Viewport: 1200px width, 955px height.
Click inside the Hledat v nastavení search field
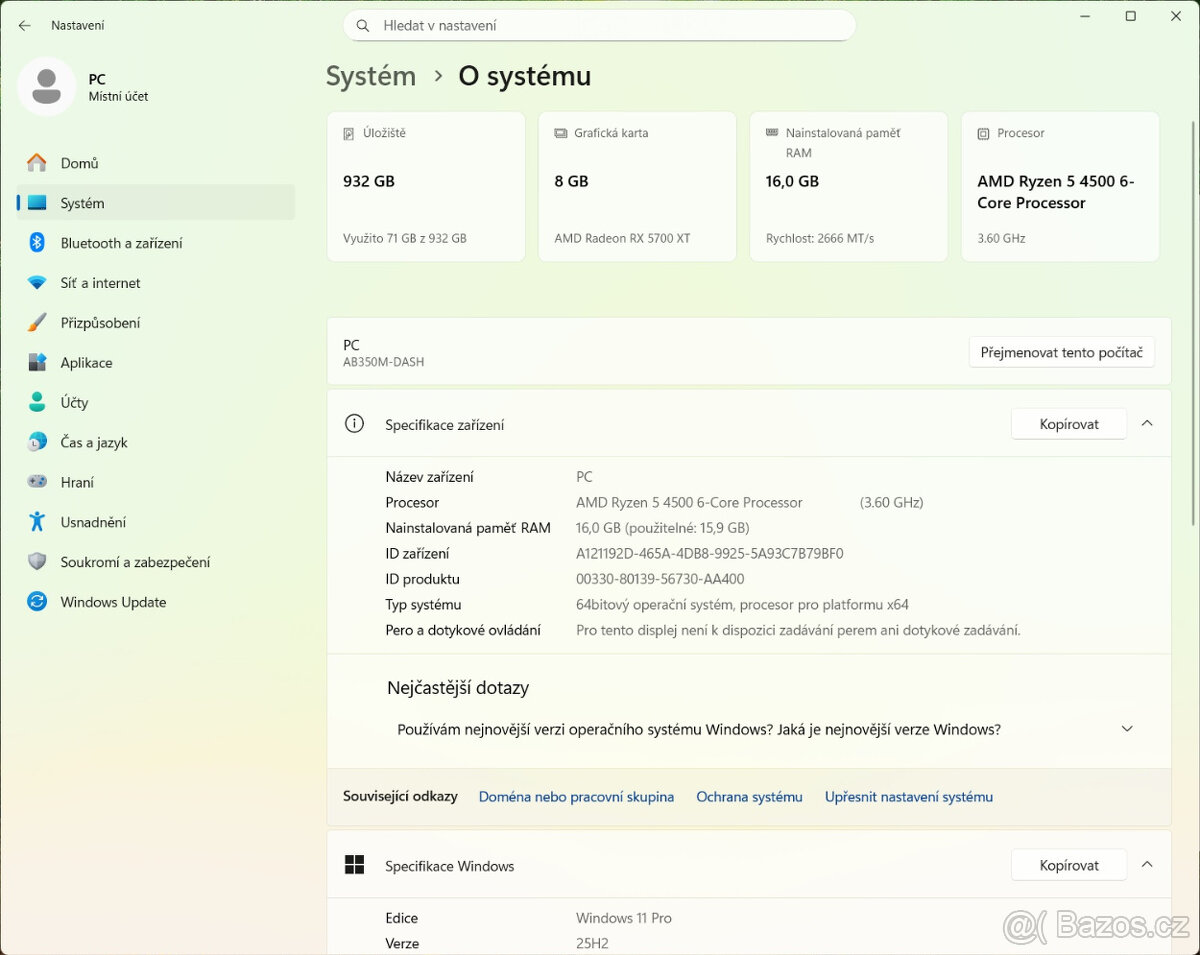(598, 25)
